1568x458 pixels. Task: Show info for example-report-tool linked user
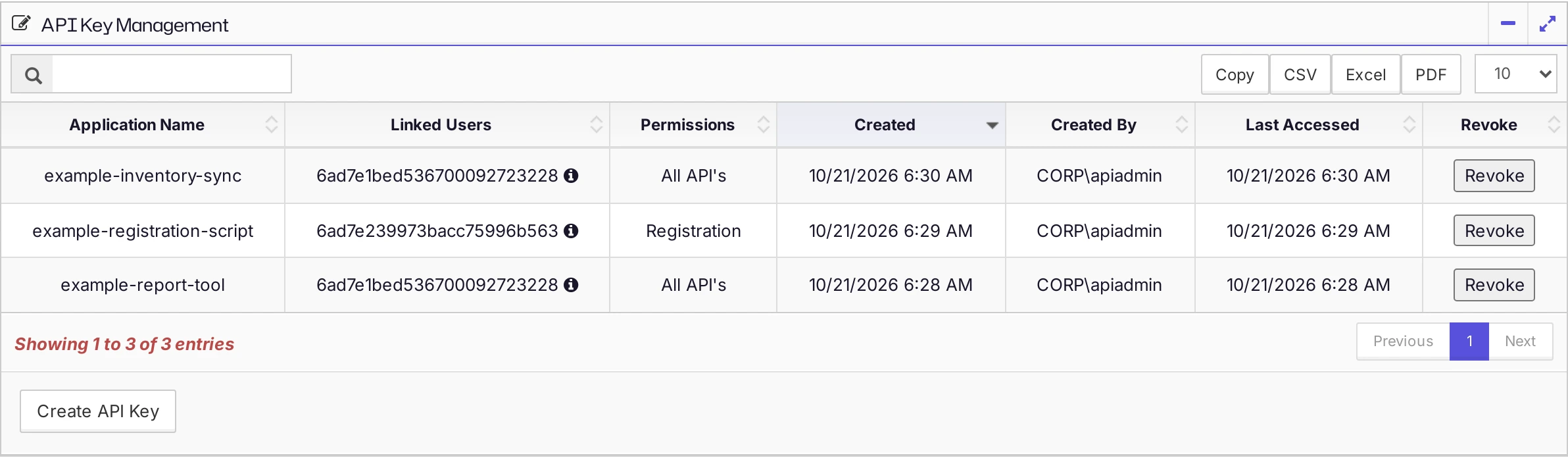tap(572, 285)
